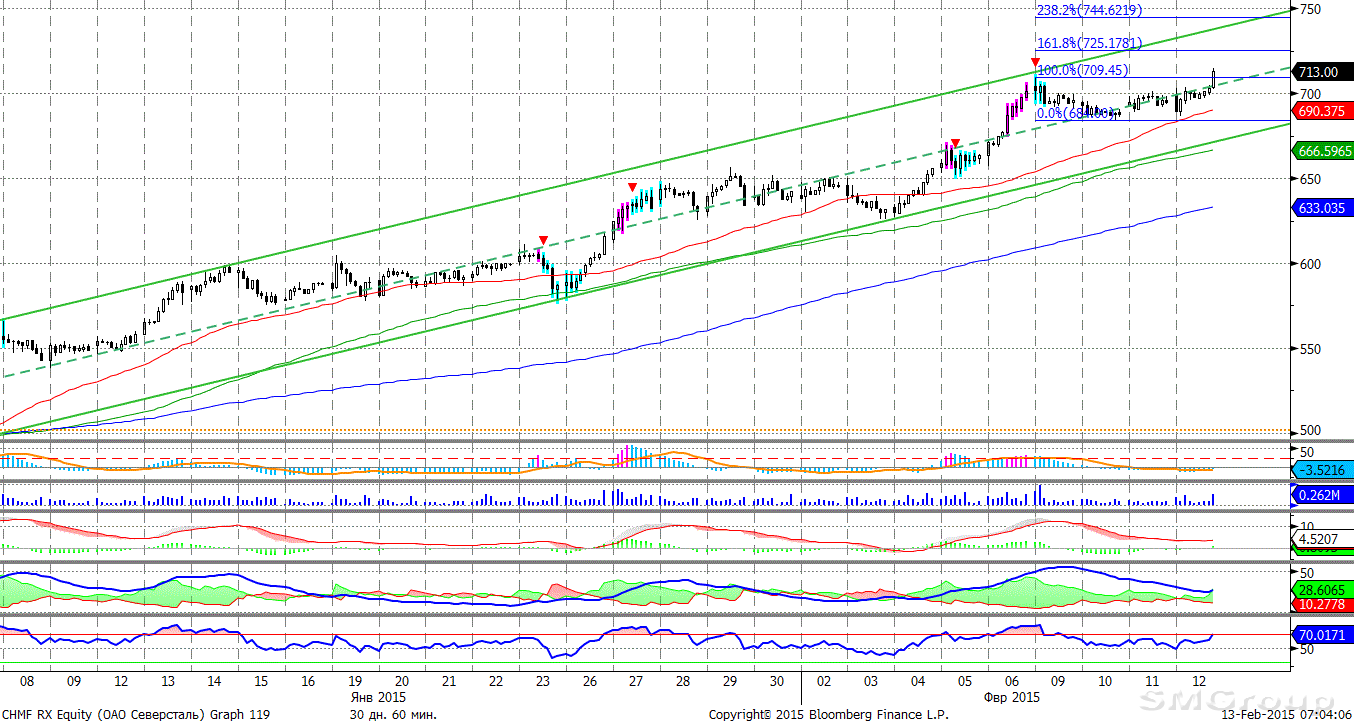
Task: Click the red triangle marker above January 23
Action: coord(542,241)
